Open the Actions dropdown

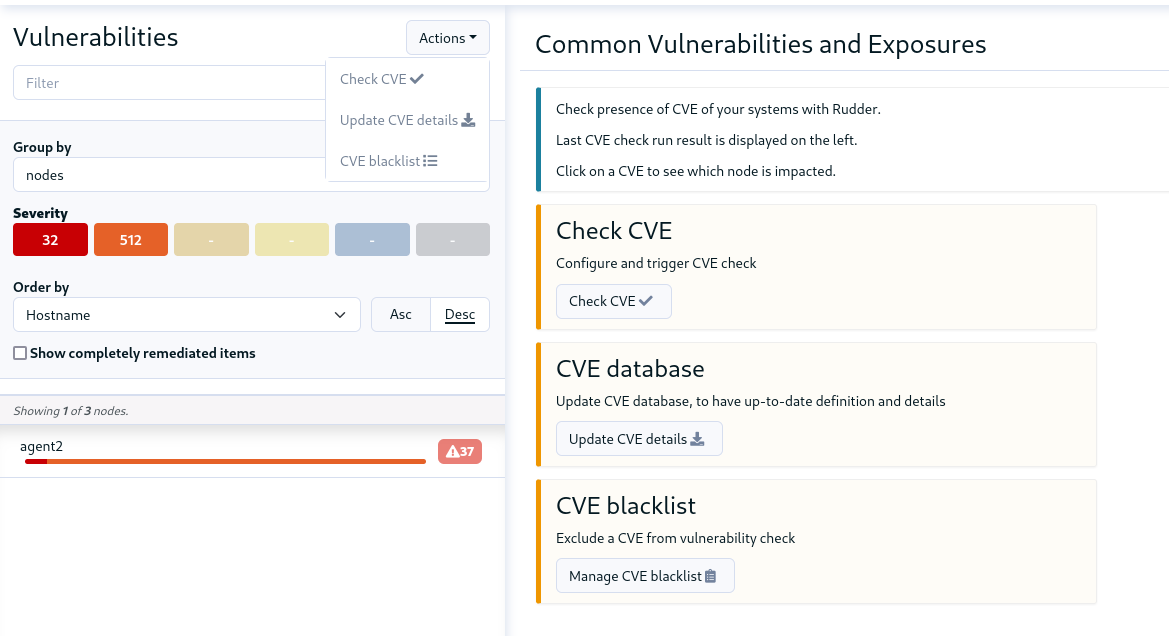[x=447, y=37]
